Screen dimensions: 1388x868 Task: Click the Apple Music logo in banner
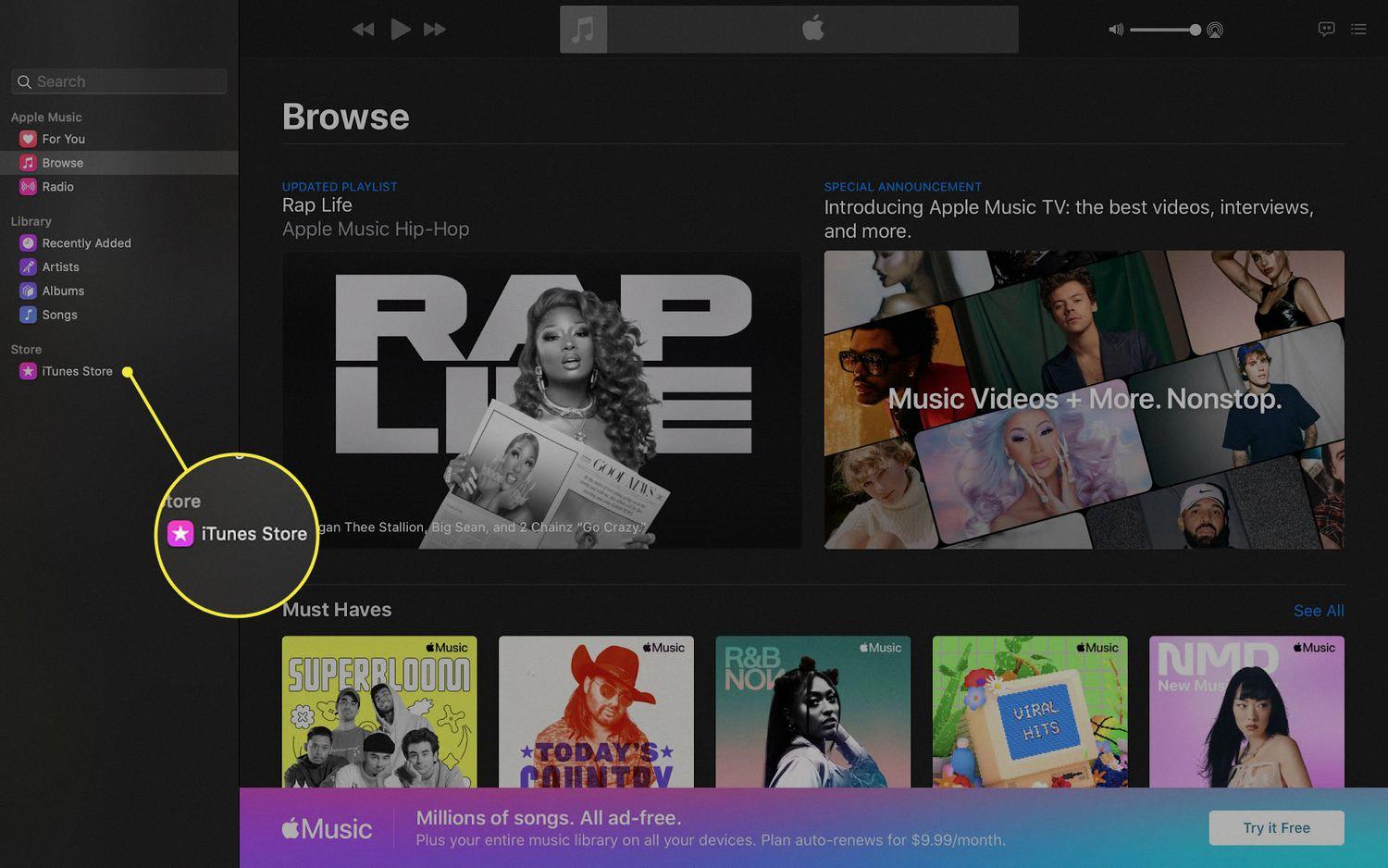[x=327, y=828]
